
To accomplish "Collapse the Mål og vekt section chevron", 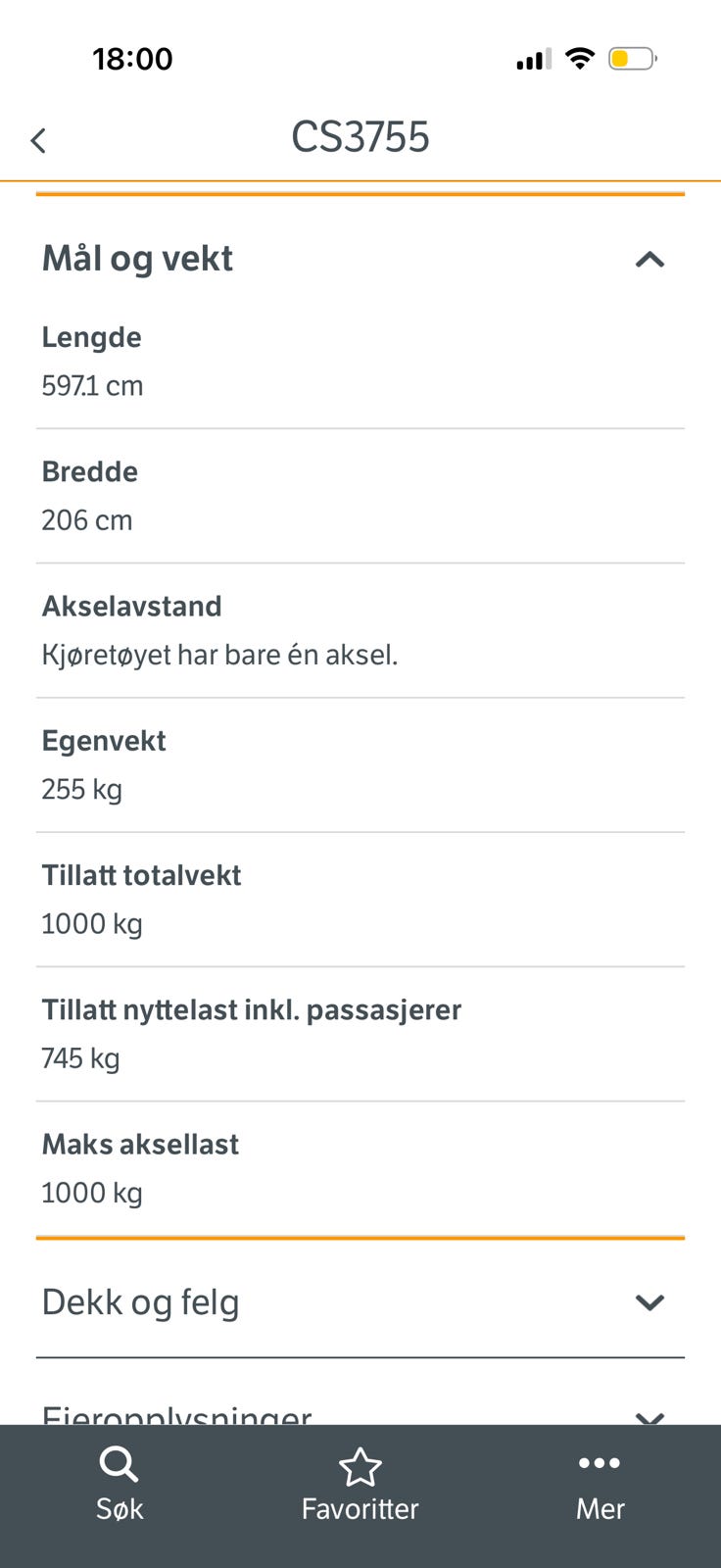I will 649,260.
